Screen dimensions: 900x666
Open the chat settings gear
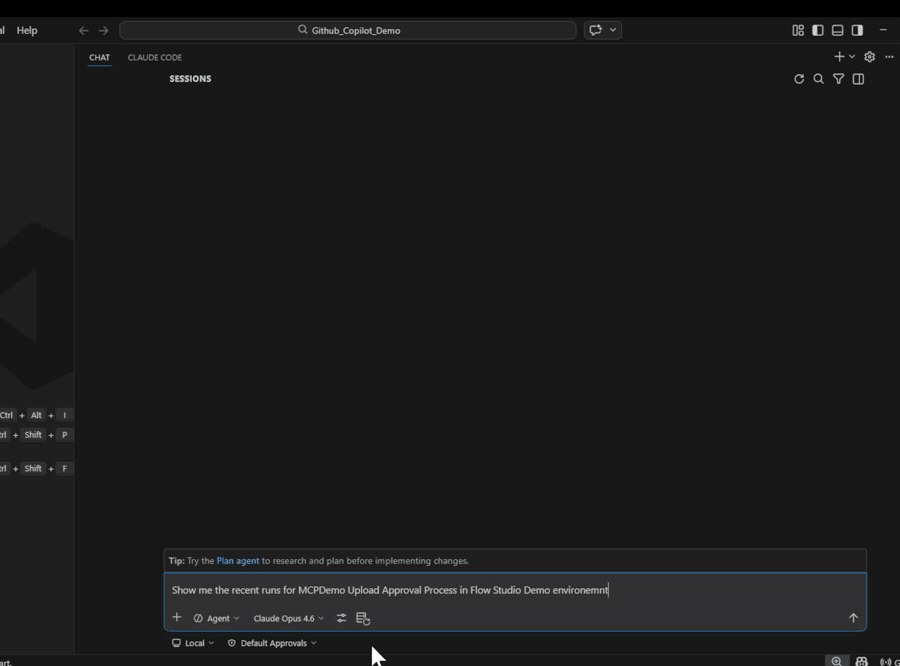(x=869, y=57)
